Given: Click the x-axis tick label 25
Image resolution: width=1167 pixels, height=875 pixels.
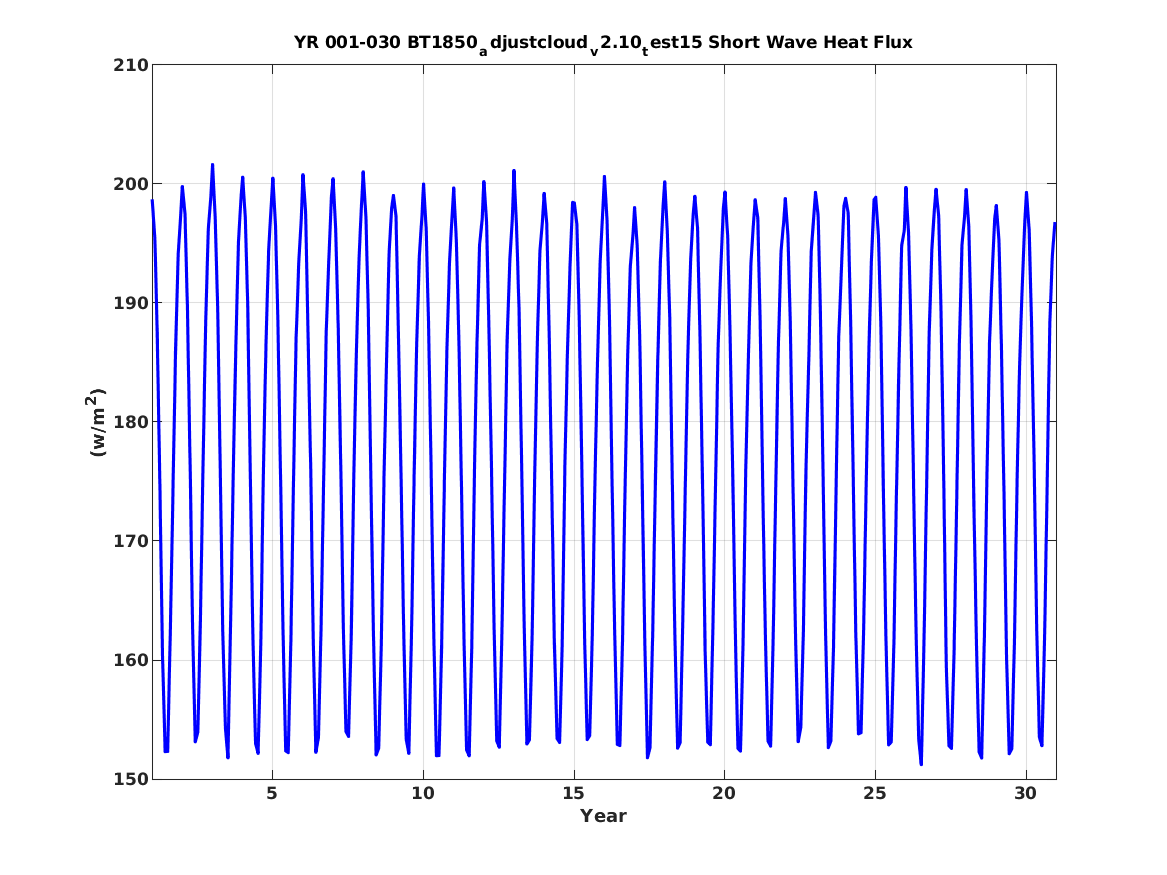Looking at the screenshot, I should coord(875,794).
